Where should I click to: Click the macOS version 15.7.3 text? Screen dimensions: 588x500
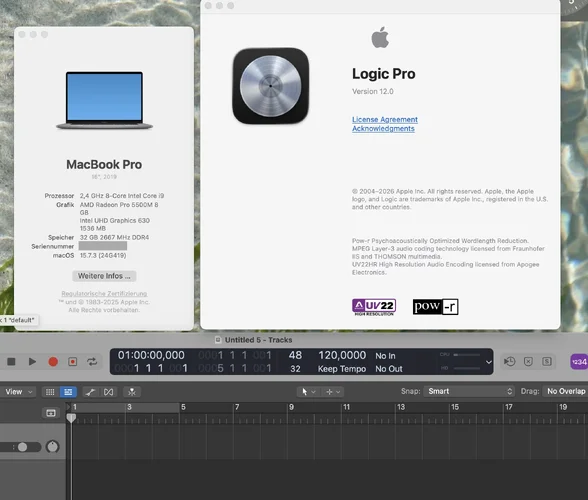[x=103, y=255]
